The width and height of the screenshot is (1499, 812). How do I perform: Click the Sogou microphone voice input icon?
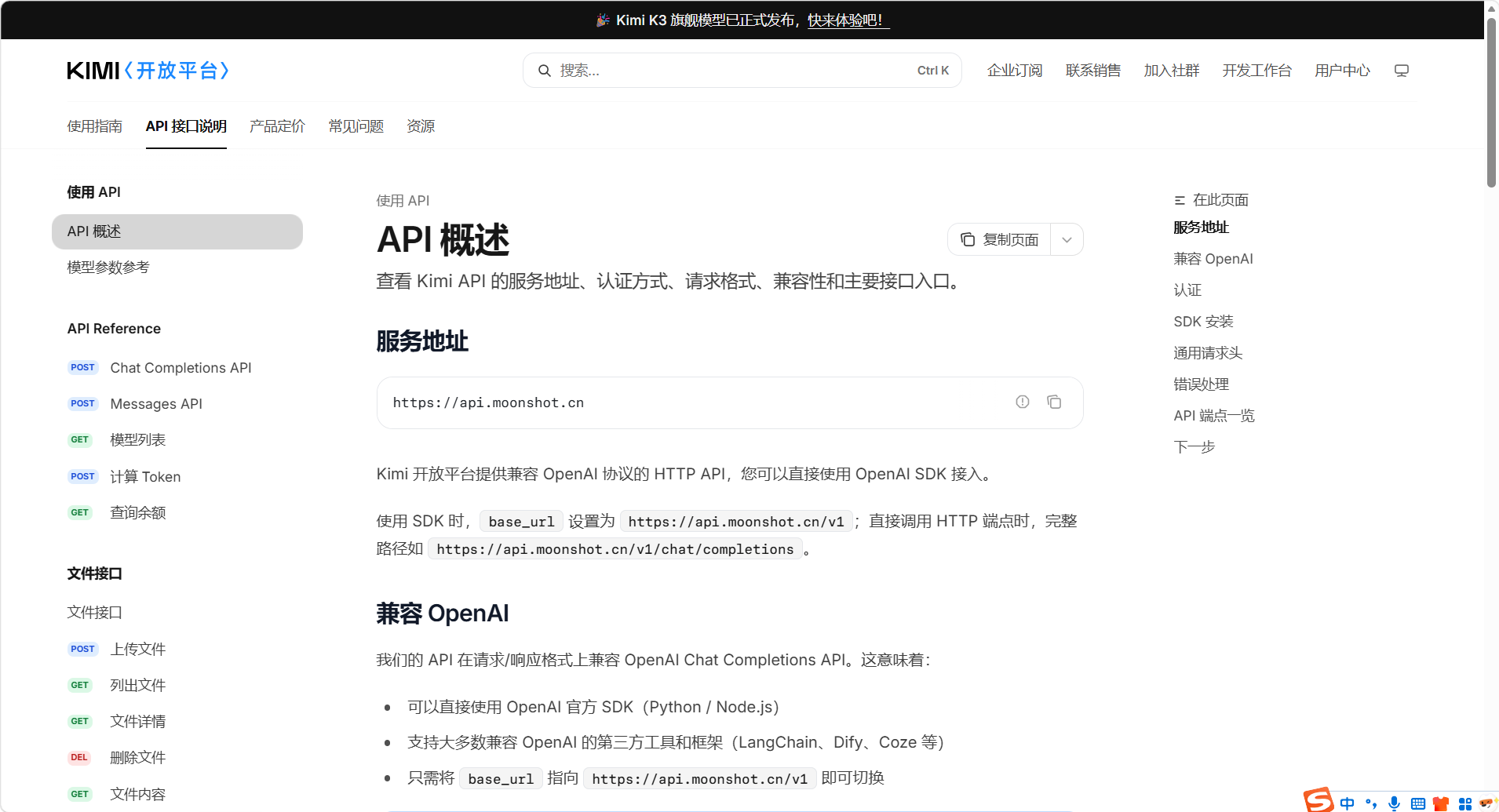(1395, 803)
